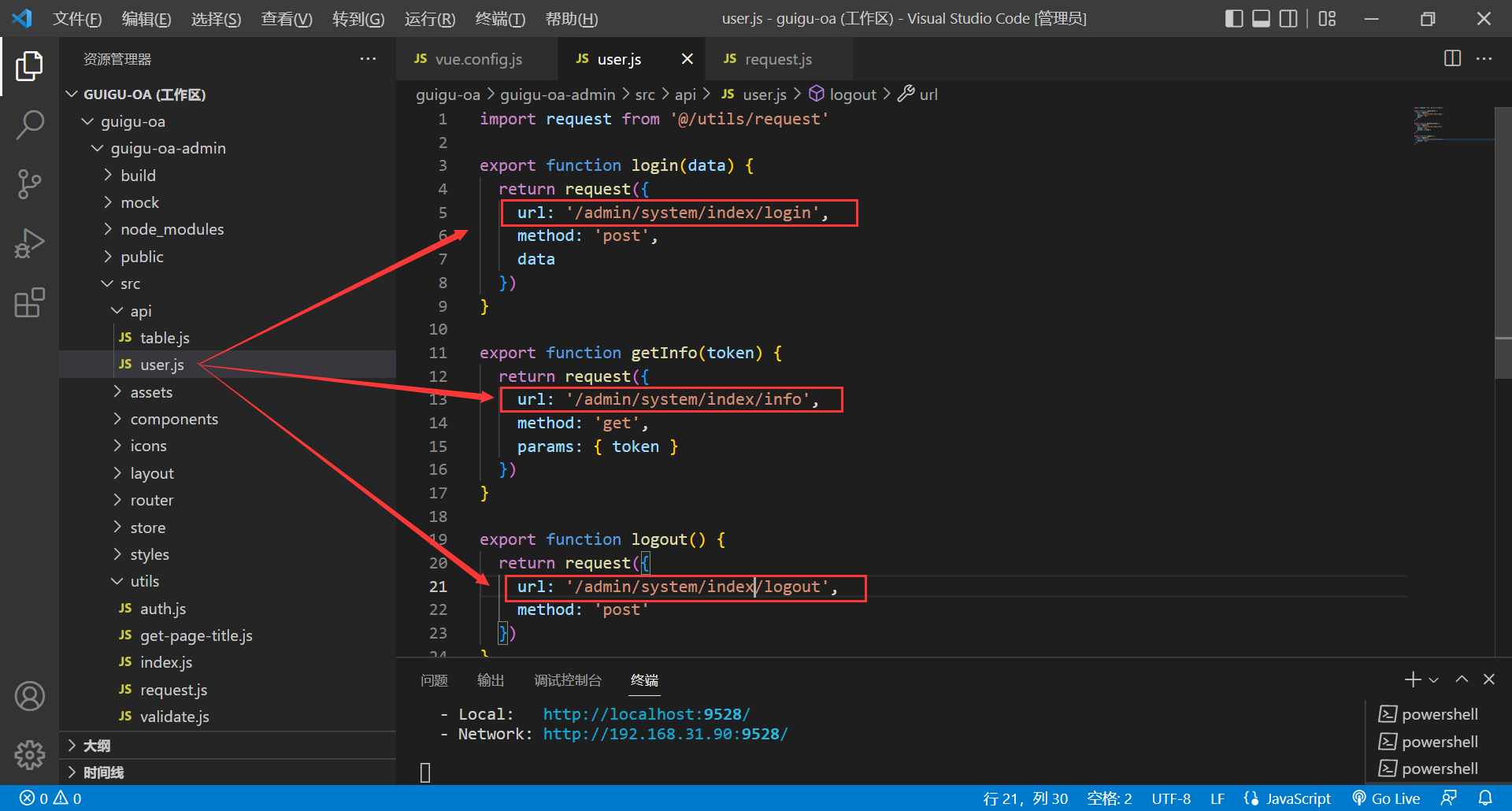Open the Source Control view
Image resolution: width=1512 pixels, height=811 pixels.
point(29,184)
